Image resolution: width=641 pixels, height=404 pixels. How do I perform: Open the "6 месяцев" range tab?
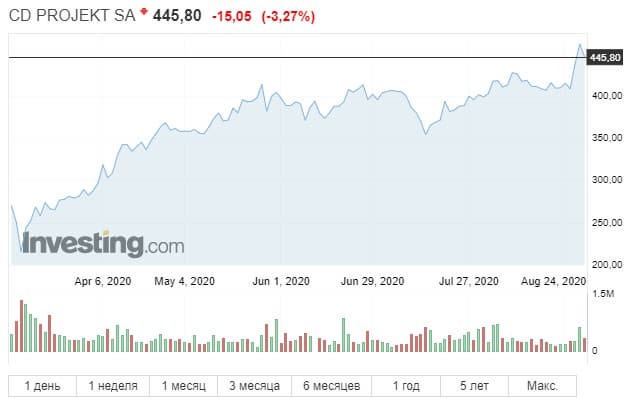[x=331, y=385]
